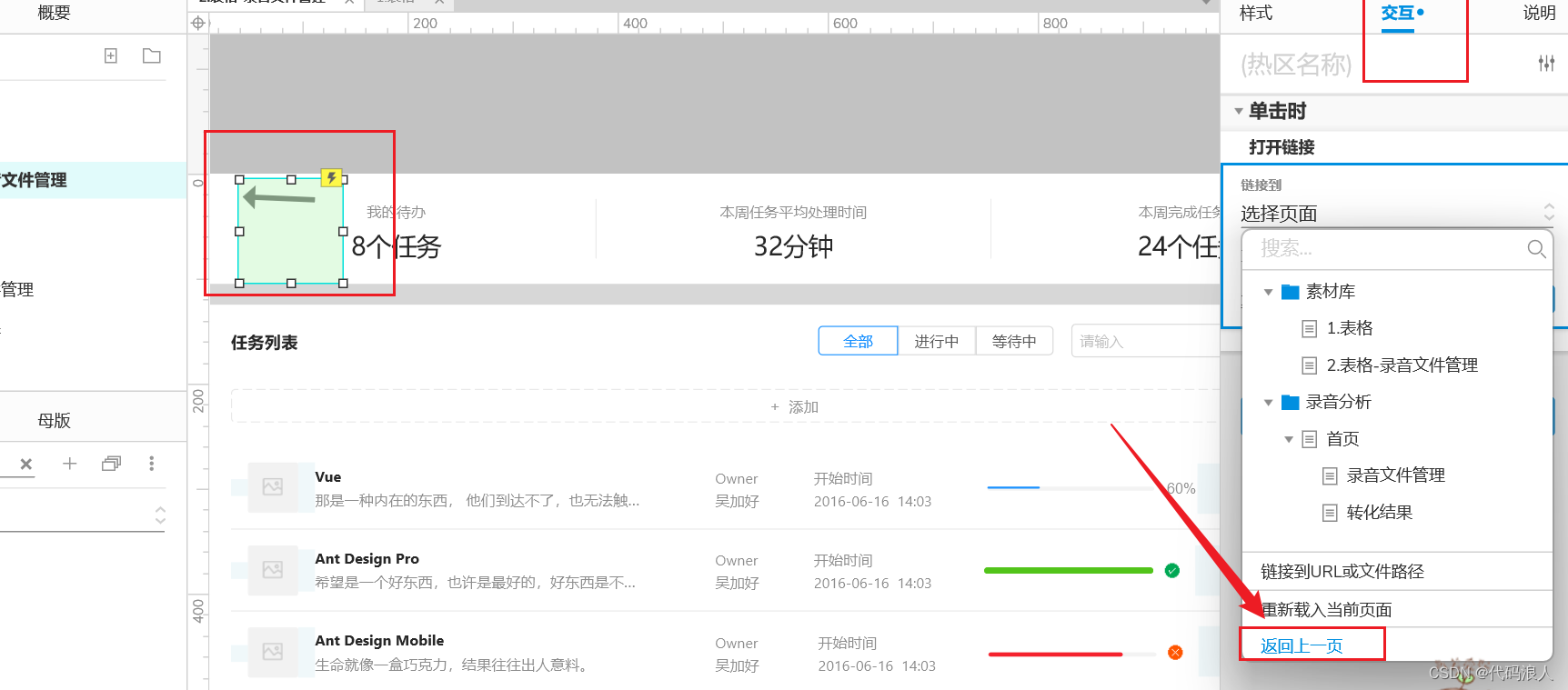Click the green check status icon
Screen dimensions: 1568x690
click(1172, 570)
